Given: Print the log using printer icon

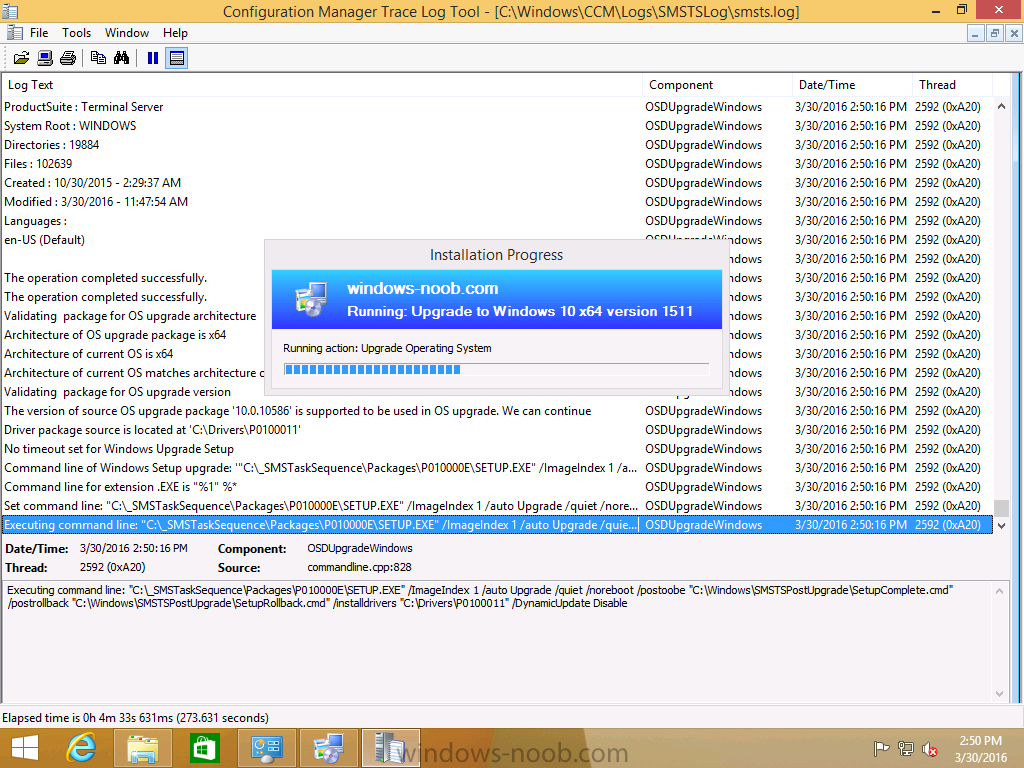Looking at the screenshot, I should click(68, 58).
